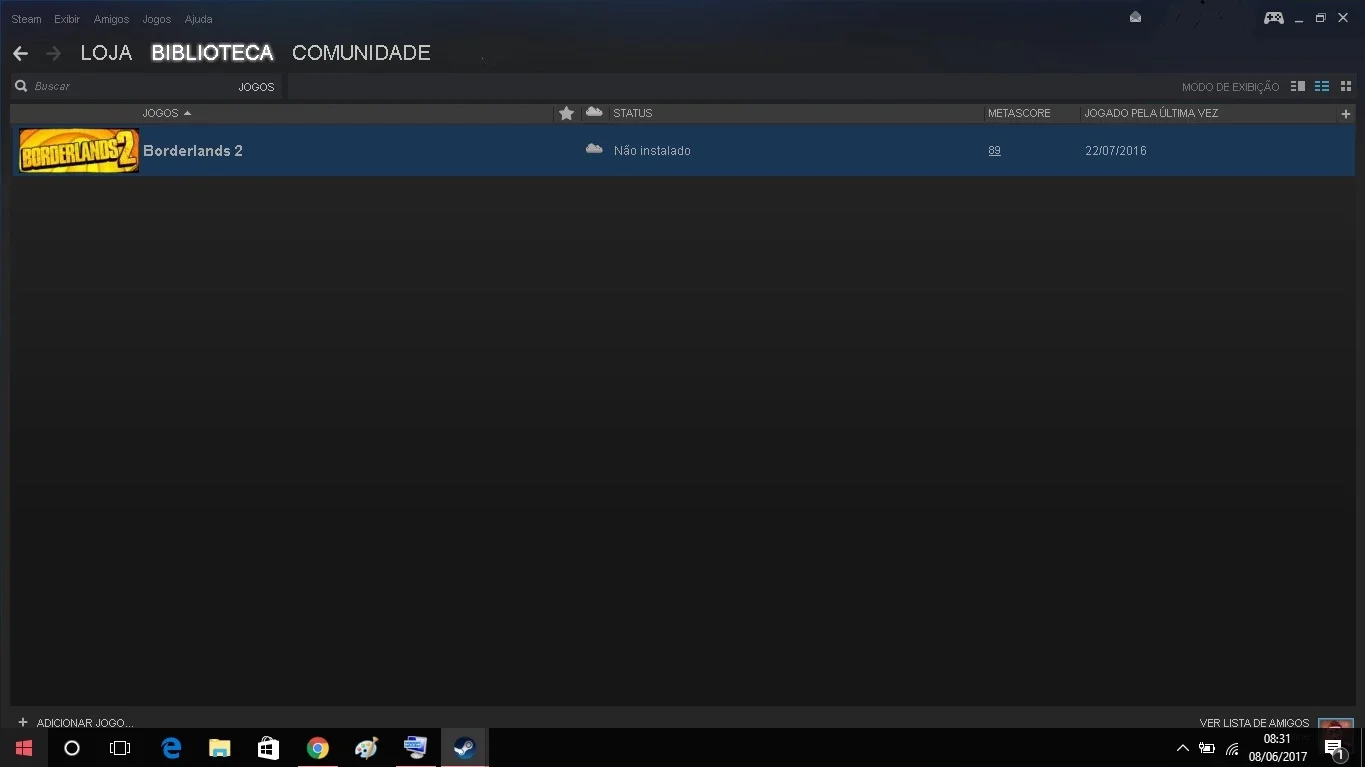Open VER LISTA DE AMIGOS
The image size is (1365, 767).
(x=1254, y=722)
